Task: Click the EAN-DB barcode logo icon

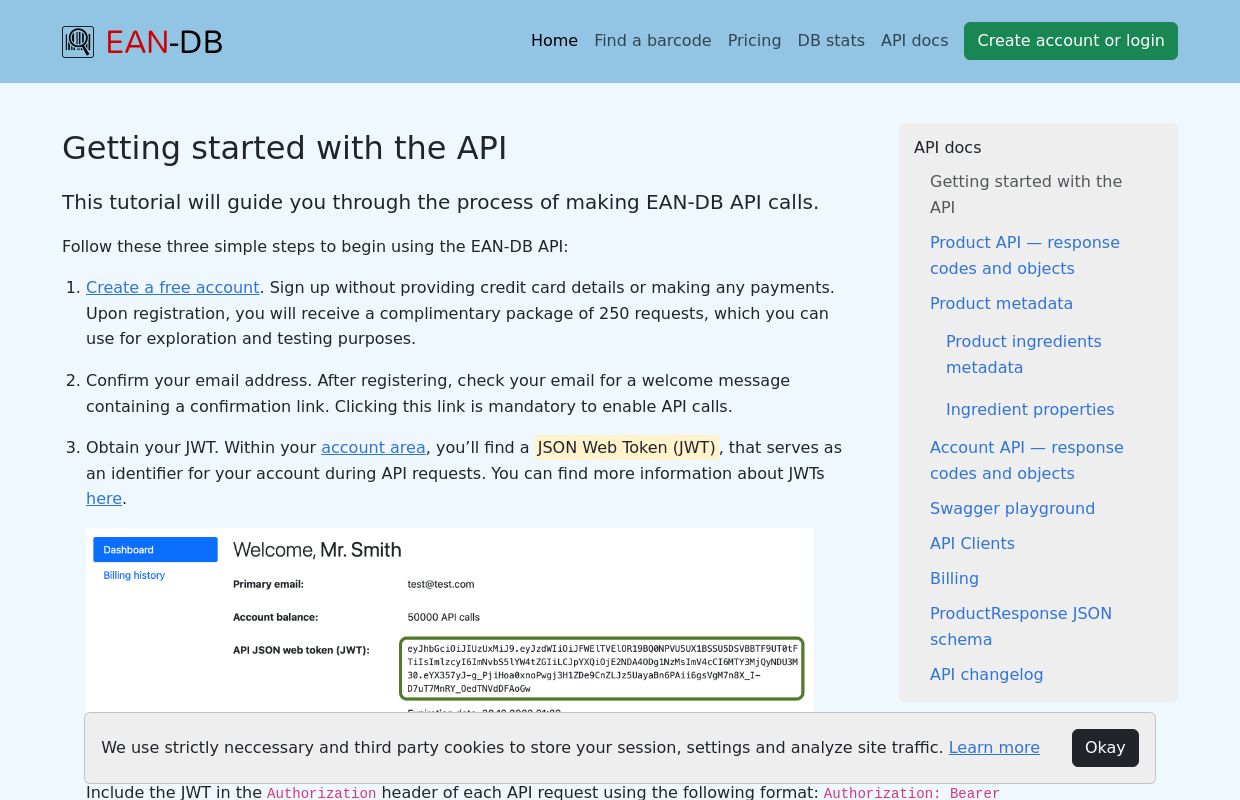Action: [x=78, y=42]
